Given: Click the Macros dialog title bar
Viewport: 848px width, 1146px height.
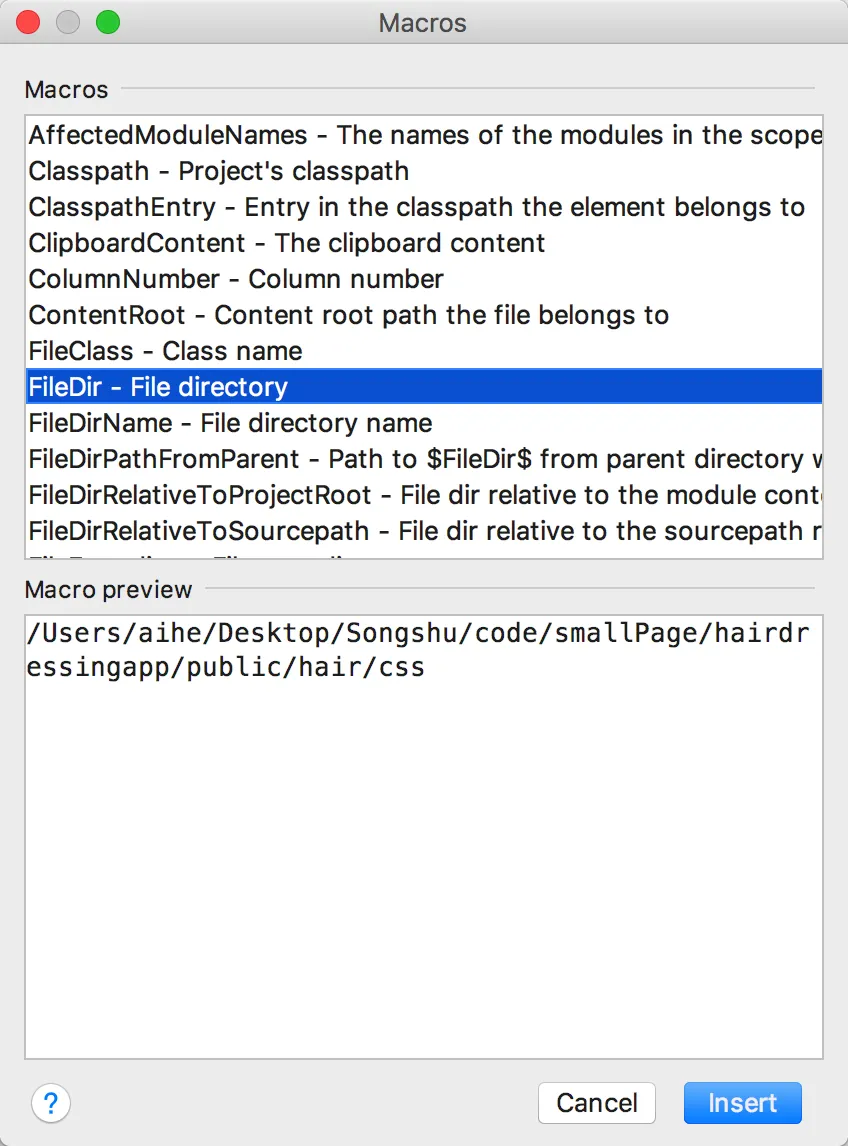Looking at the screenshot, I should 423,22.
